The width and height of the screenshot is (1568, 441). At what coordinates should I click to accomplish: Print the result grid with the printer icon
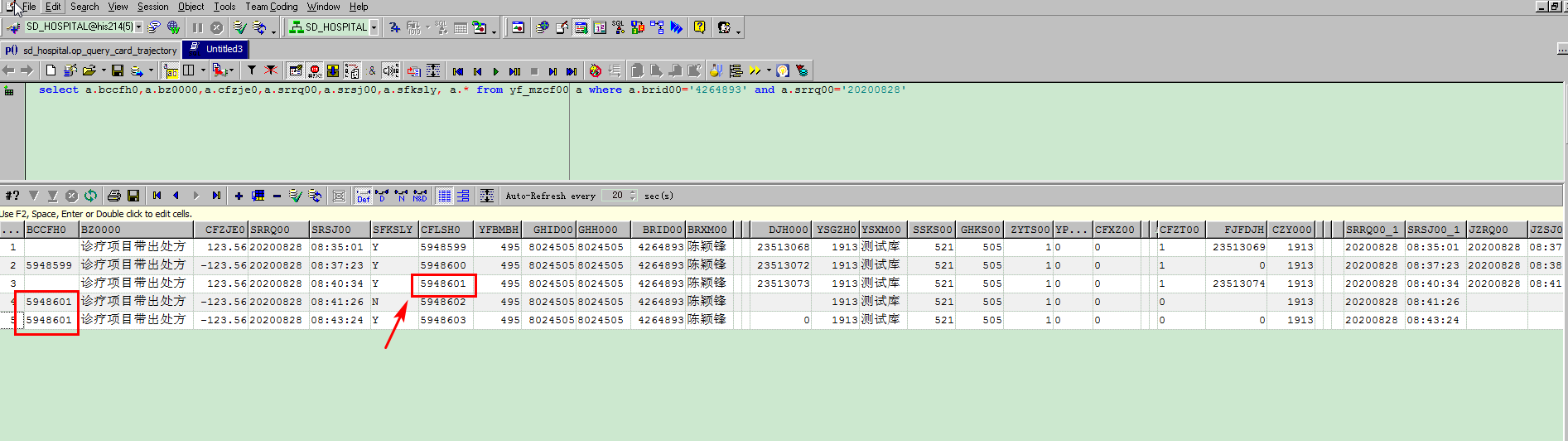pos(114,196)
